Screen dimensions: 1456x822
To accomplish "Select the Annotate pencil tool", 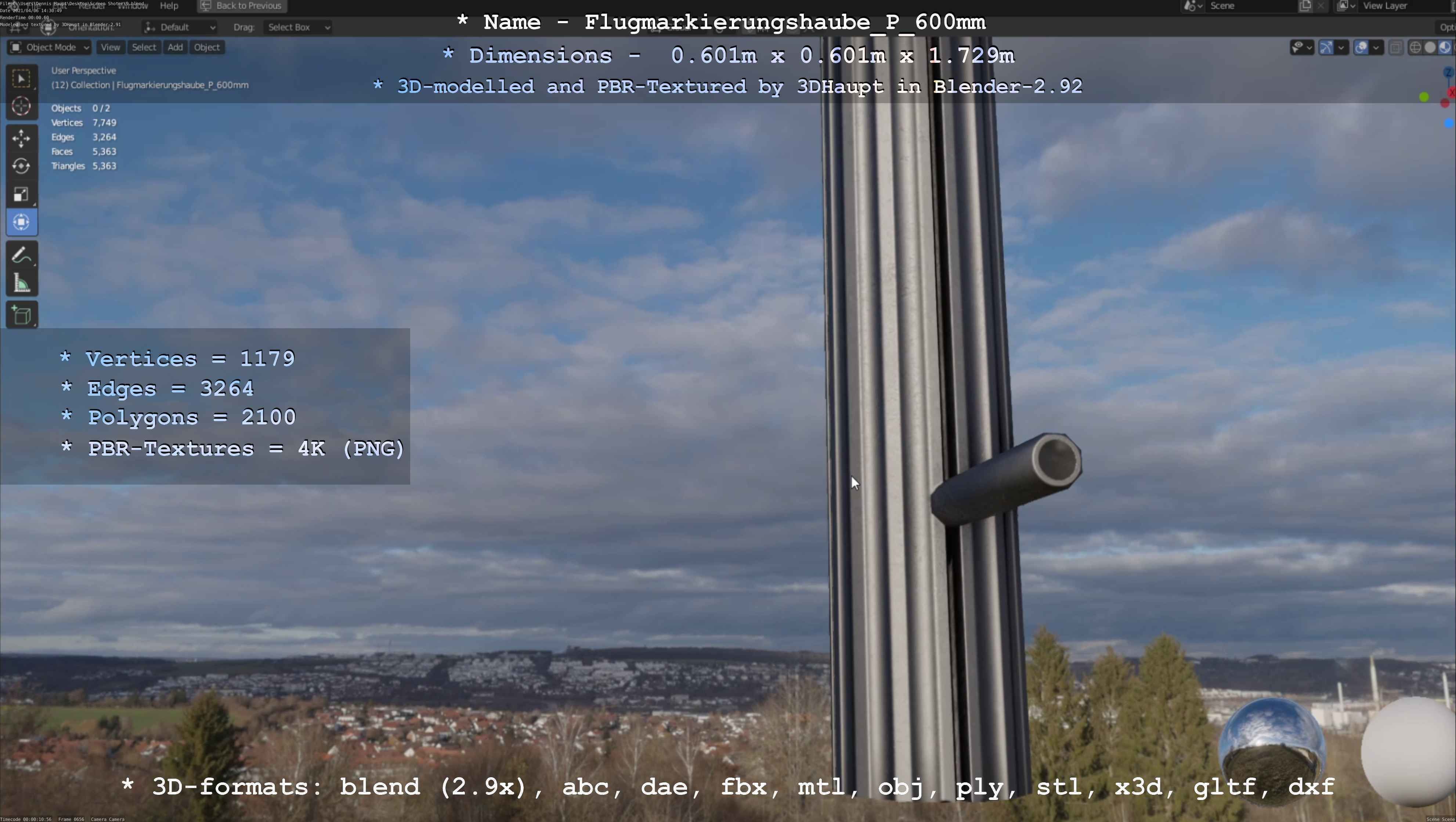I will pyautogui.click(x=21, y=256).
